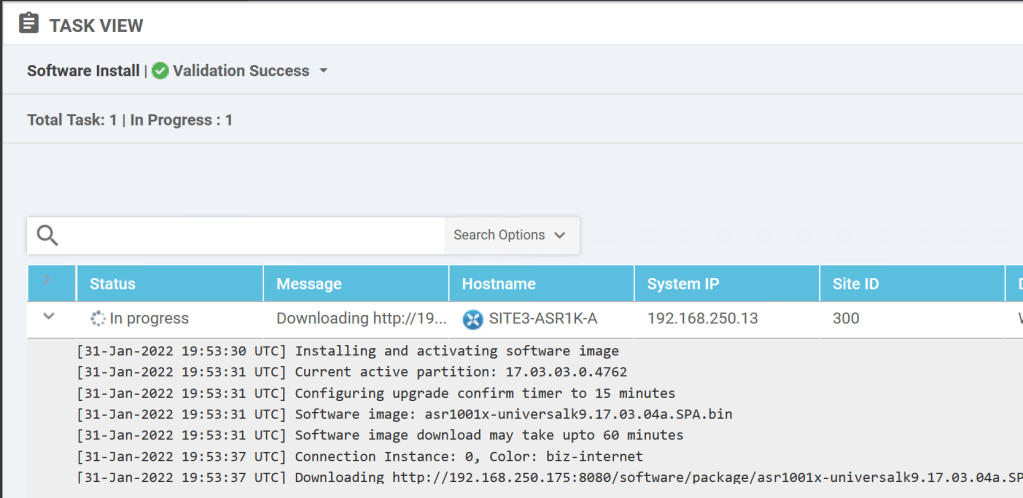The width and height of the screenshot is (1023, 498).
Task: Click the Software Install heading text
Action: point(83,71)
